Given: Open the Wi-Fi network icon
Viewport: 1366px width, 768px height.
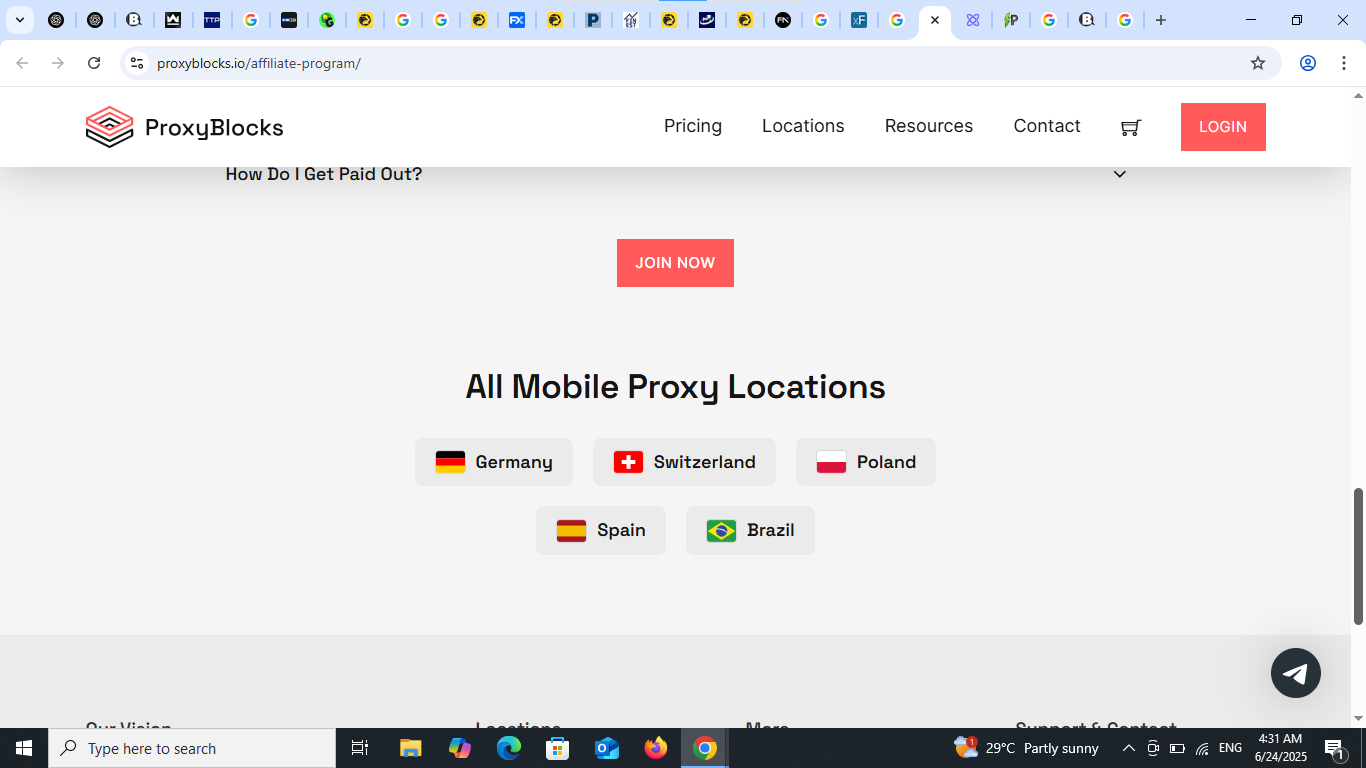Looking at the screenshot, I should pyautogui.click(x=1202, y=748).
